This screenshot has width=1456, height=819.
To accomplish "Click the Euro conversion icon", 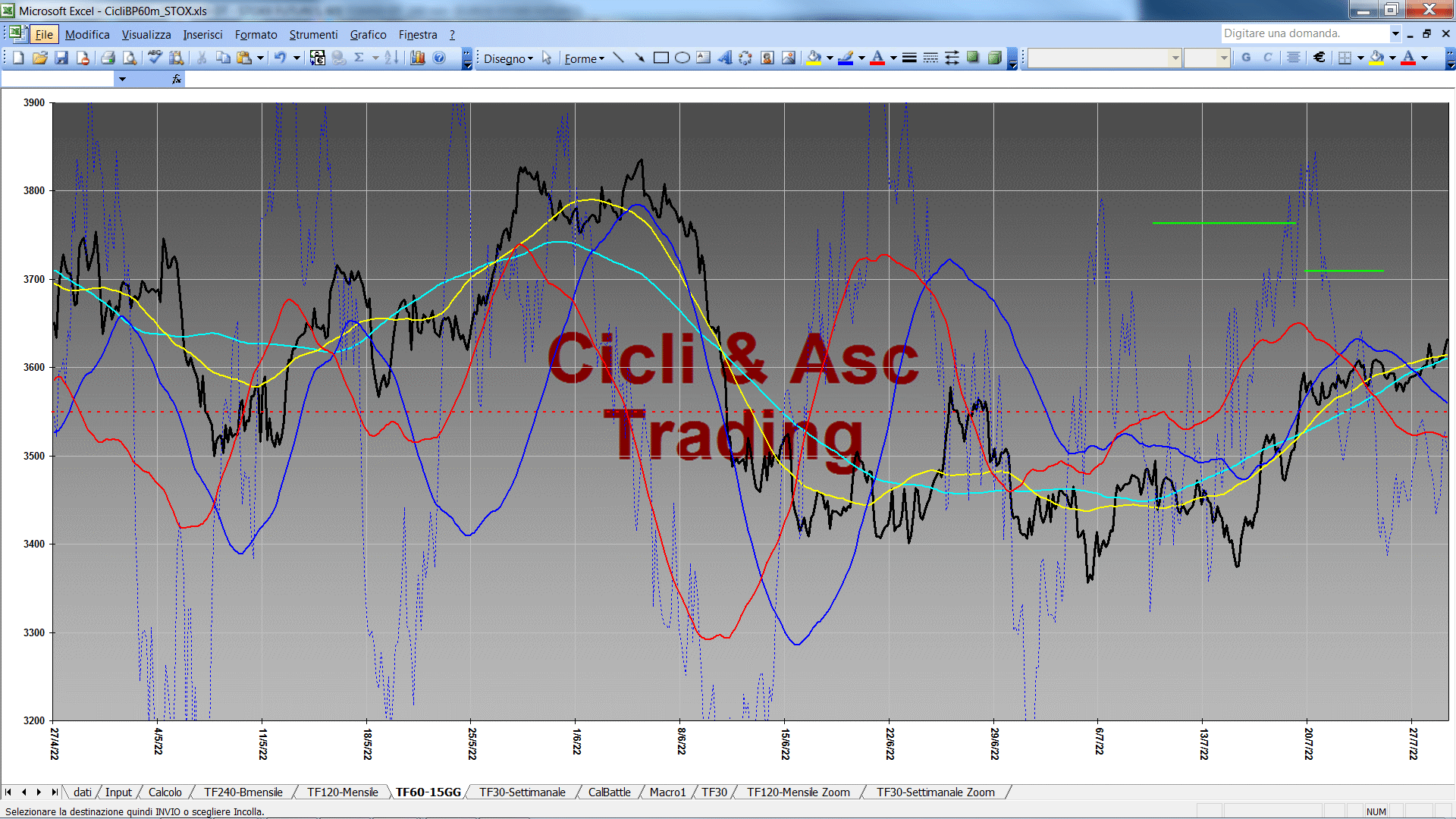I will click(318, 58).
